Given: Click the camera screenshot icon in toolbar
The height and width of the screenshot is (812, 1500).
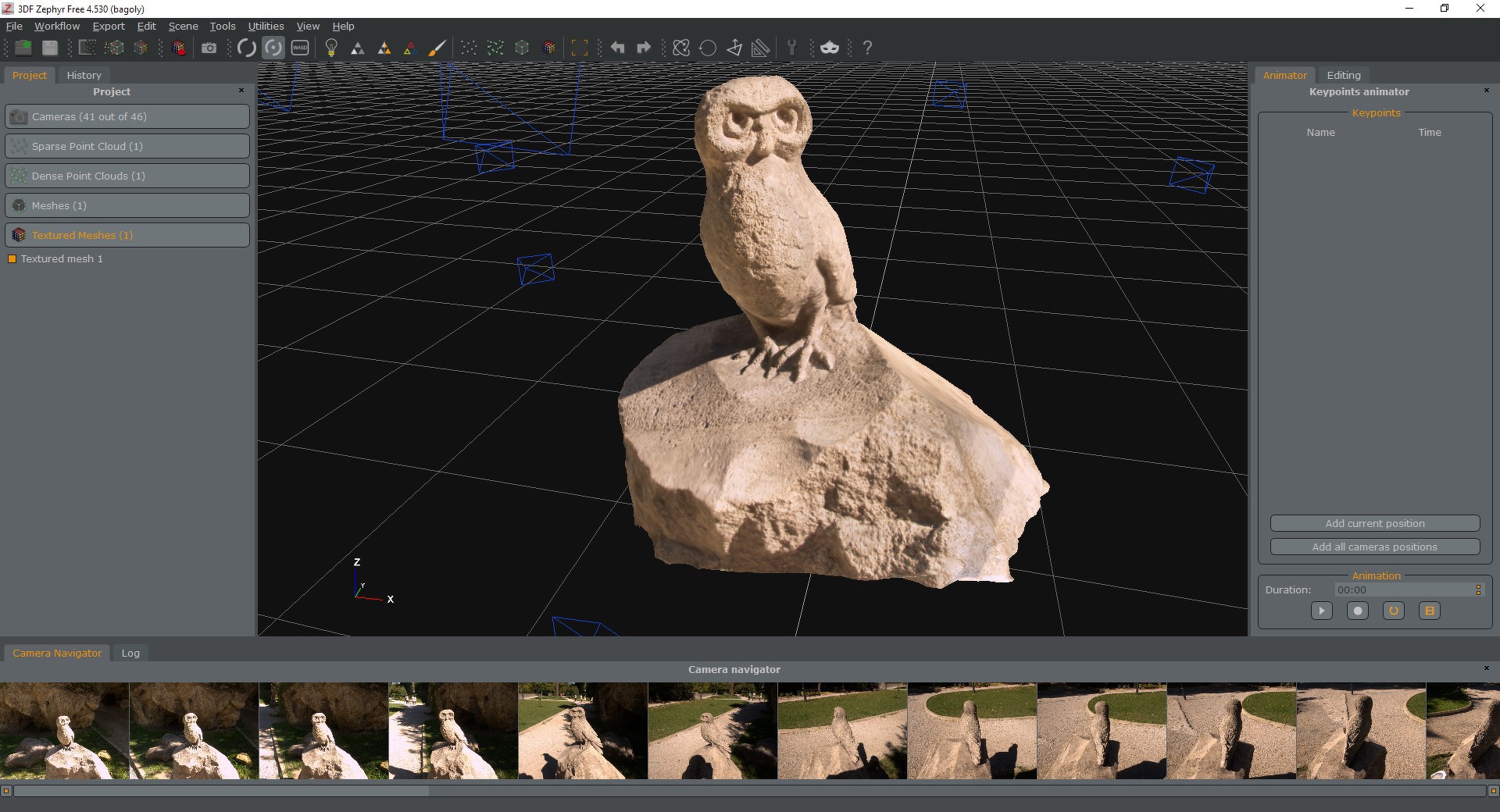Looking at the screenshot, I should (x=209, y=48).
